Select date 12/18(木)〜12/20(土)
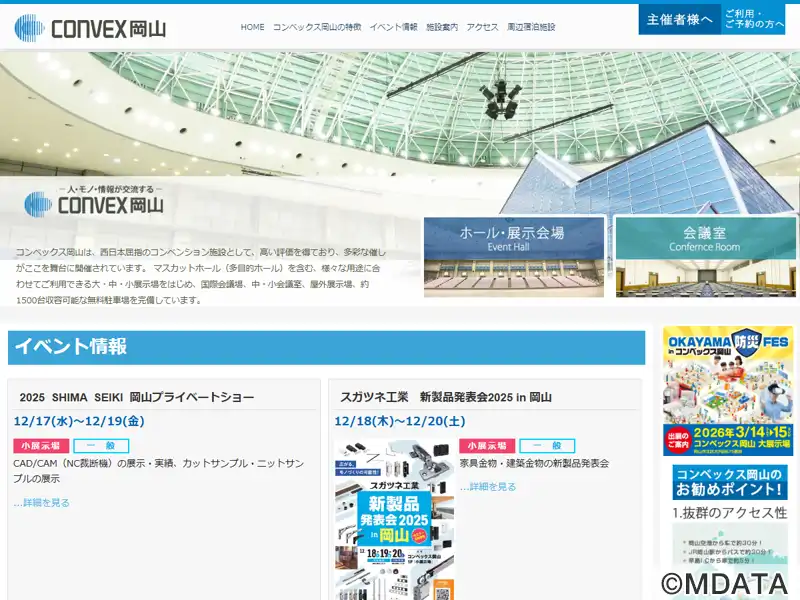This screenshot has width=800, height=600. tap(400, 421)
